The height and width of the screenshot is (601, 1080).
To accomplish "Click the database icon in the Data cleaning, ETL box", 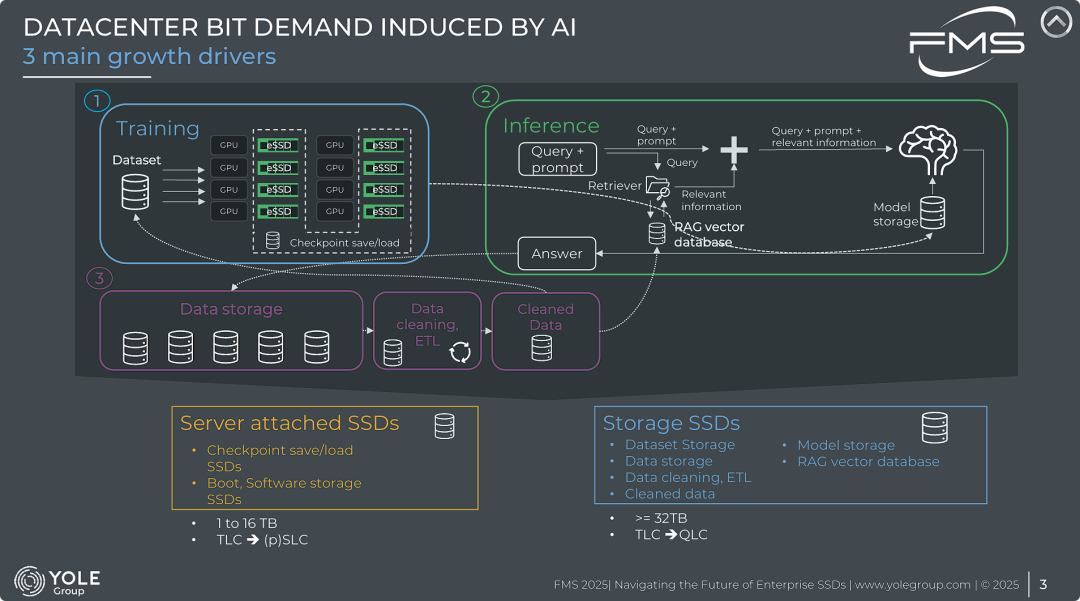I will click(x=393, y=352).
